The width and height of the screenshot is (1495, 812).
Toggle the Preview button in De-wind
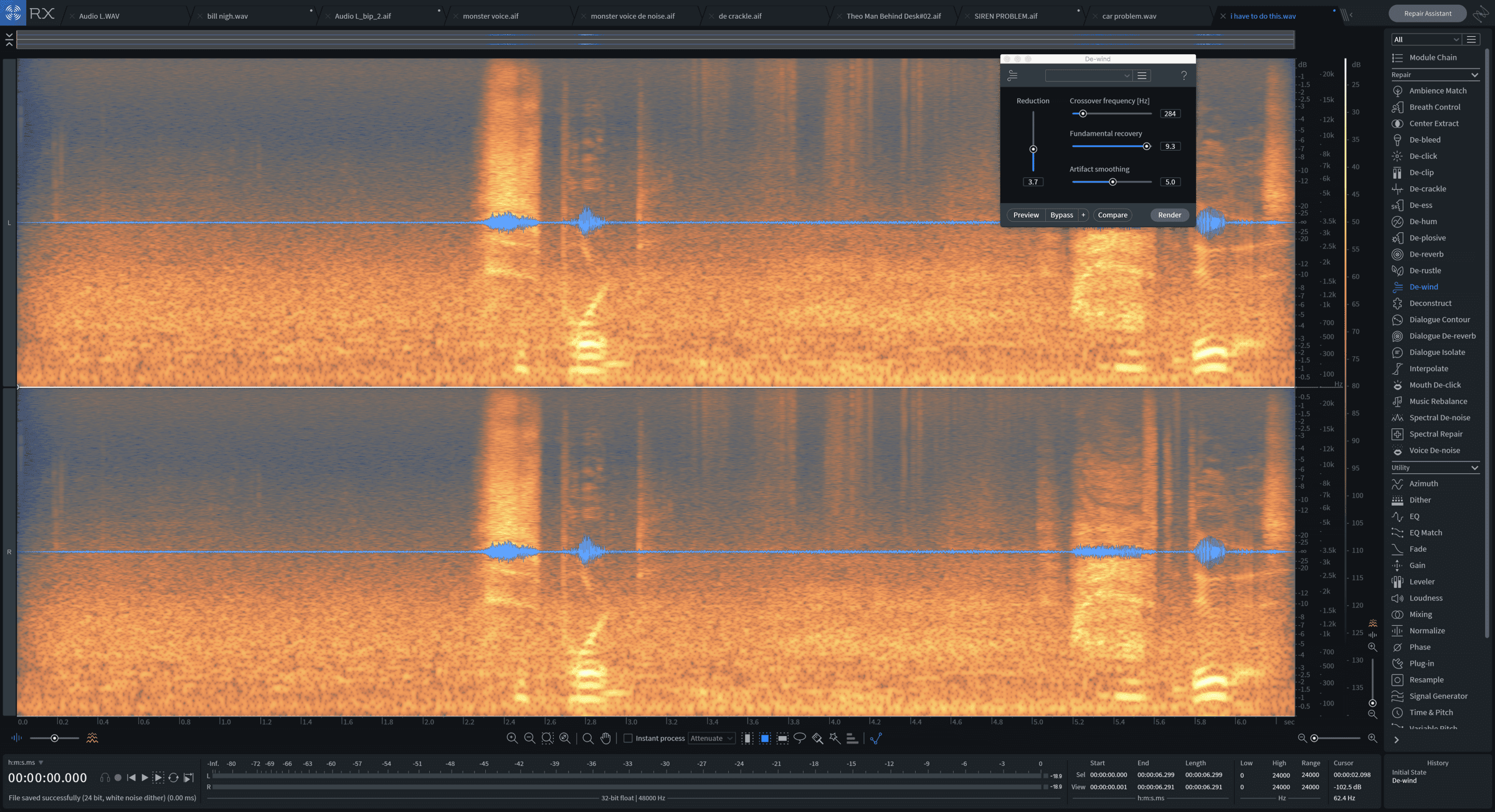pos(1026,215)
